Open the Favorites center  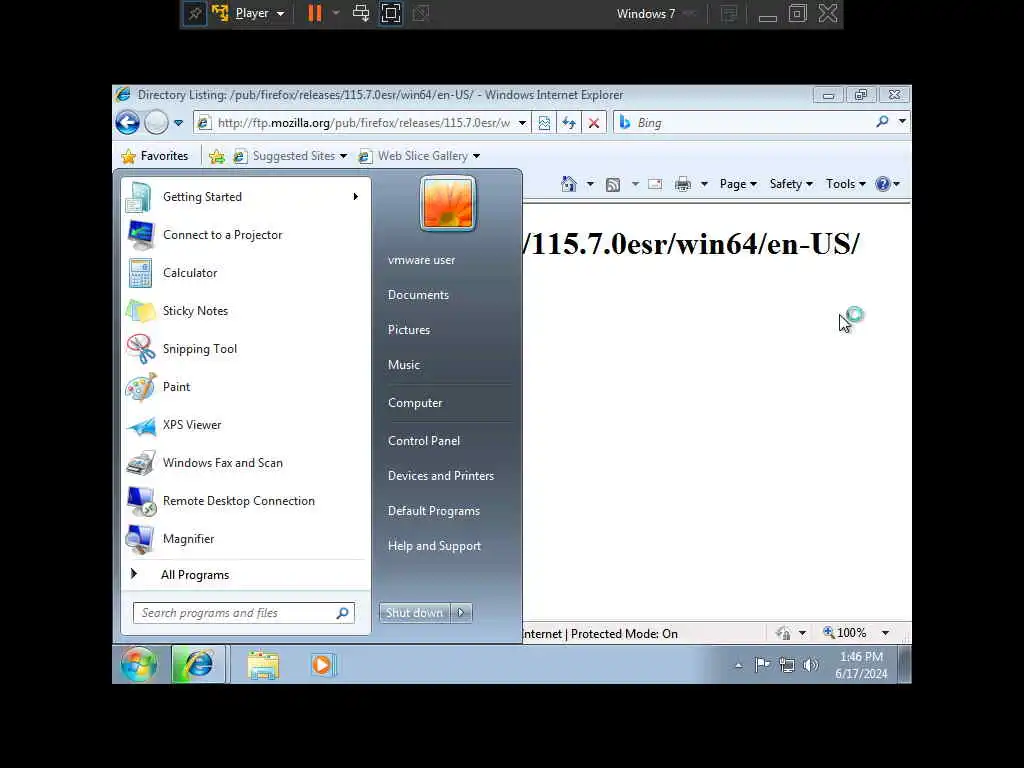[155, 156]
